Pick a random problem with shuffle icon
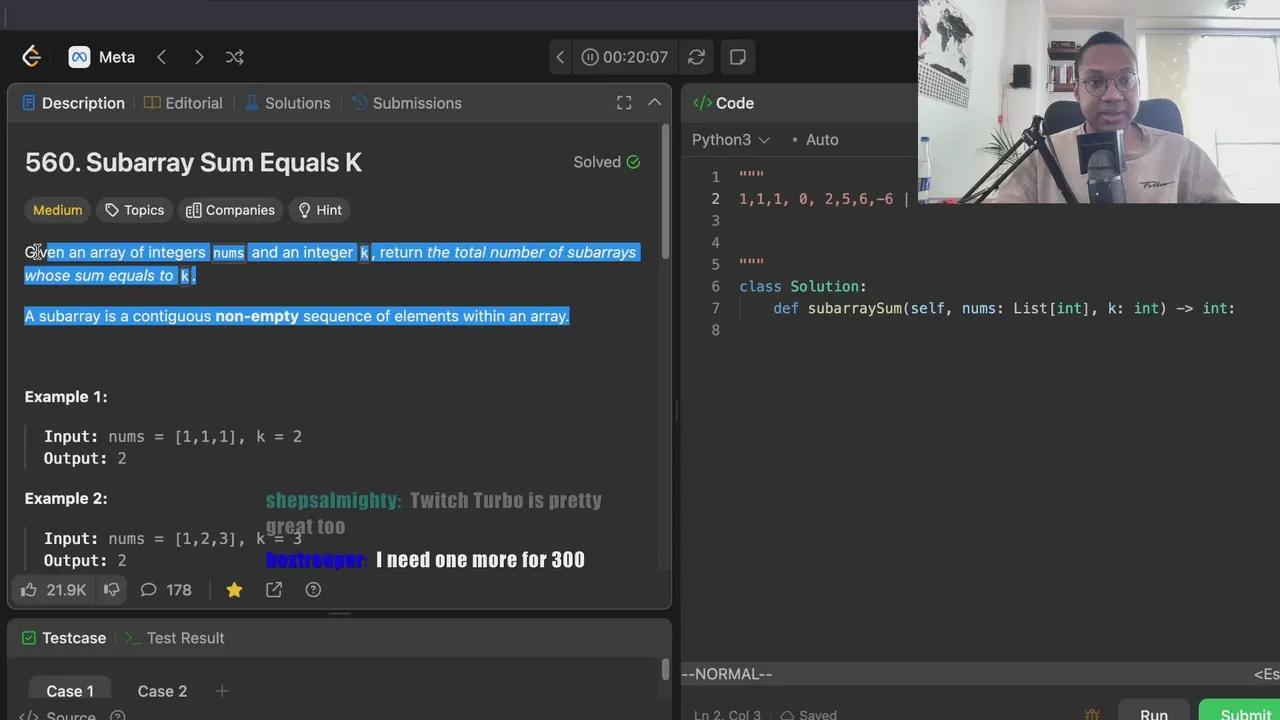 click(235, 57)
